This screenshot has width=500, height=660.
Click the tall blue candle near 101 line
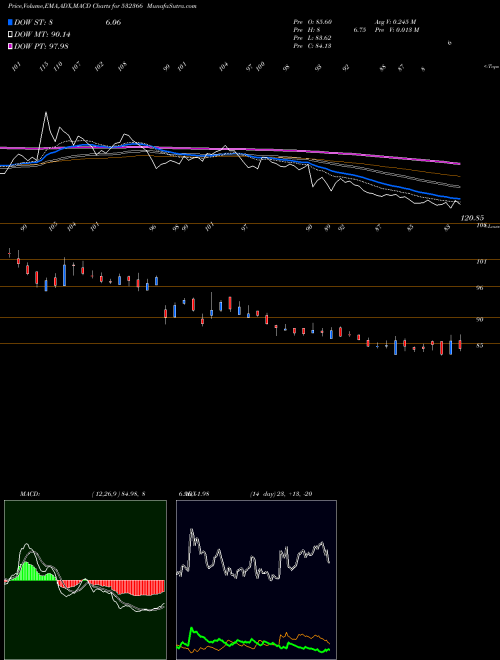click(64, 273)
